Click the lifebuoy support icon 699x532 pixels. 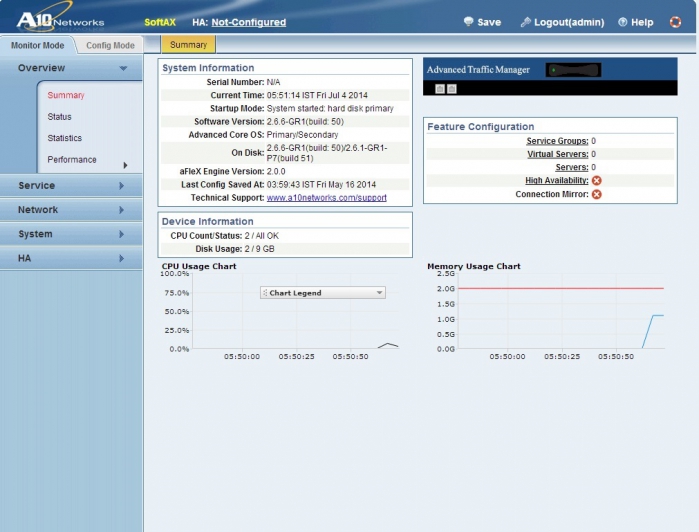(675, 22)
